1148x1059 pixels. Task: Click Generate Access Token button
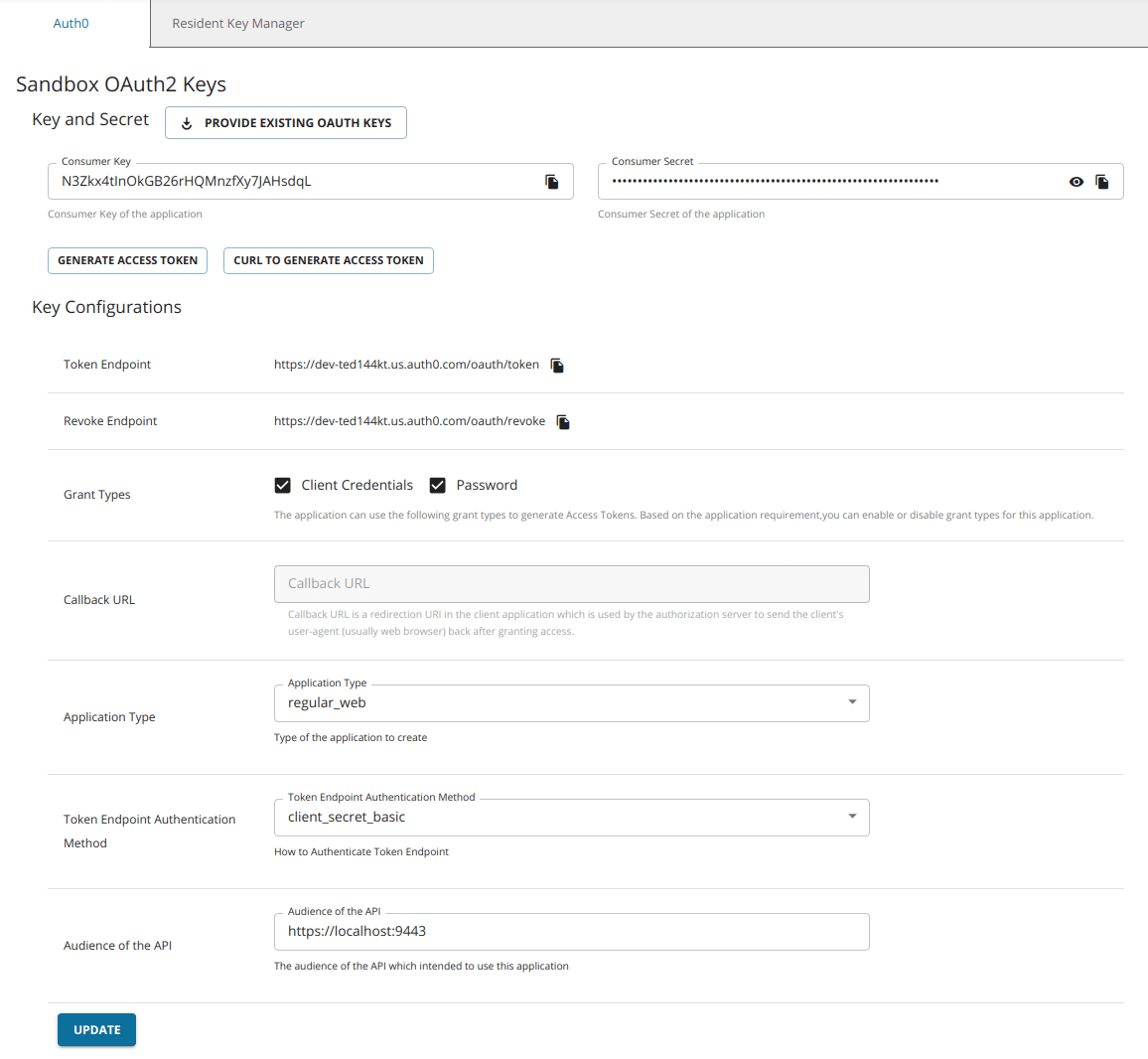tap(127, 260)
